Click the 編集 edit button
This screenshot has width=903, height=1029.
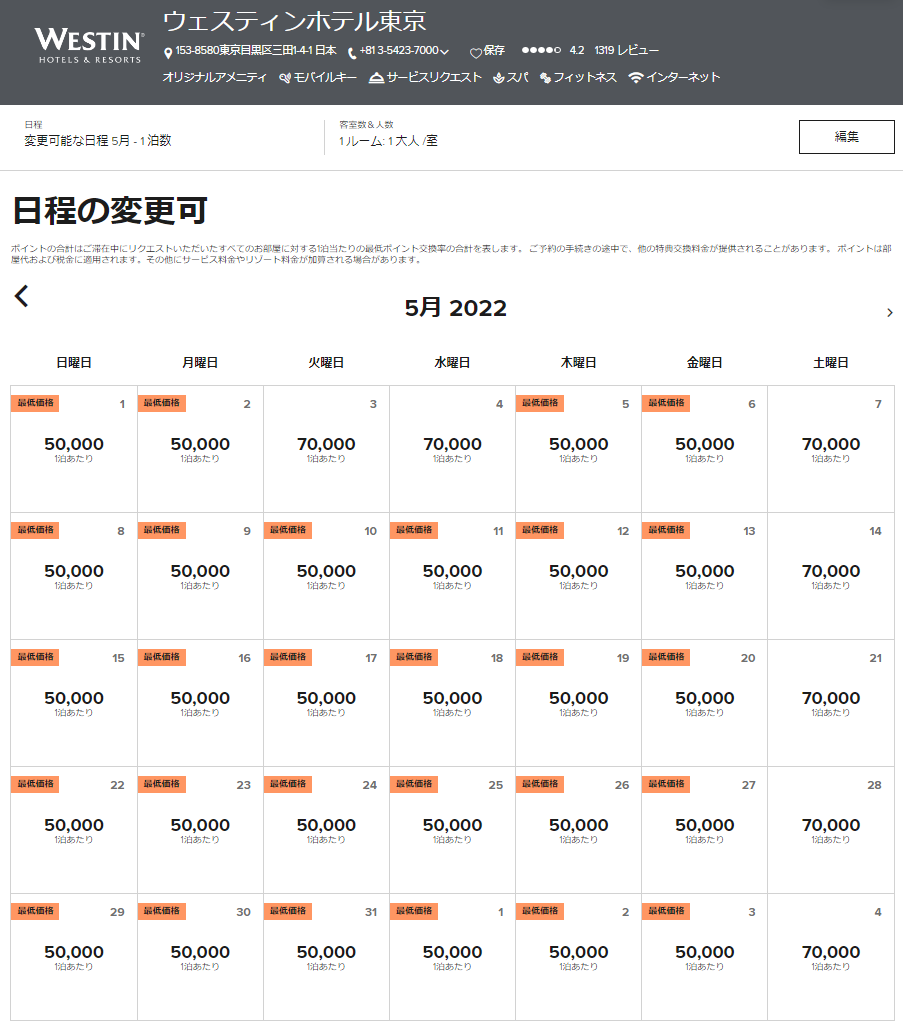tap(846, 137)
